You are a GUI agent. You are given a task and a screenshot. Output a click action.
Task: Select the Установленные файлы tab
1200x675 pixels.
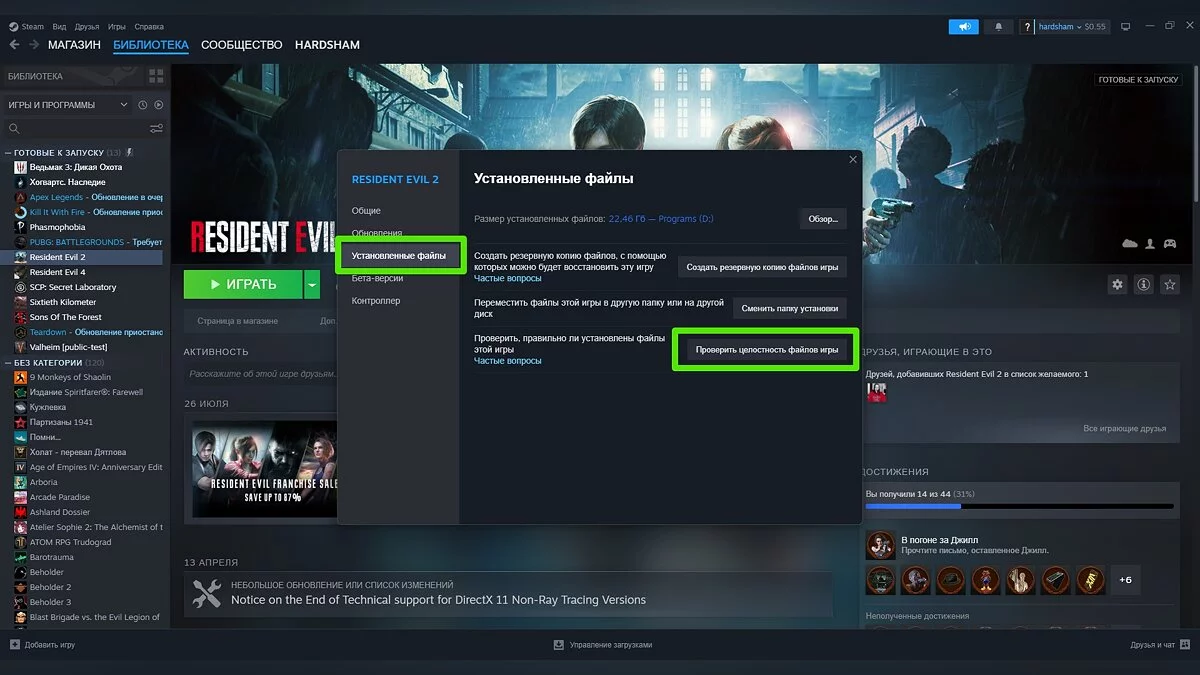[399, 256]
